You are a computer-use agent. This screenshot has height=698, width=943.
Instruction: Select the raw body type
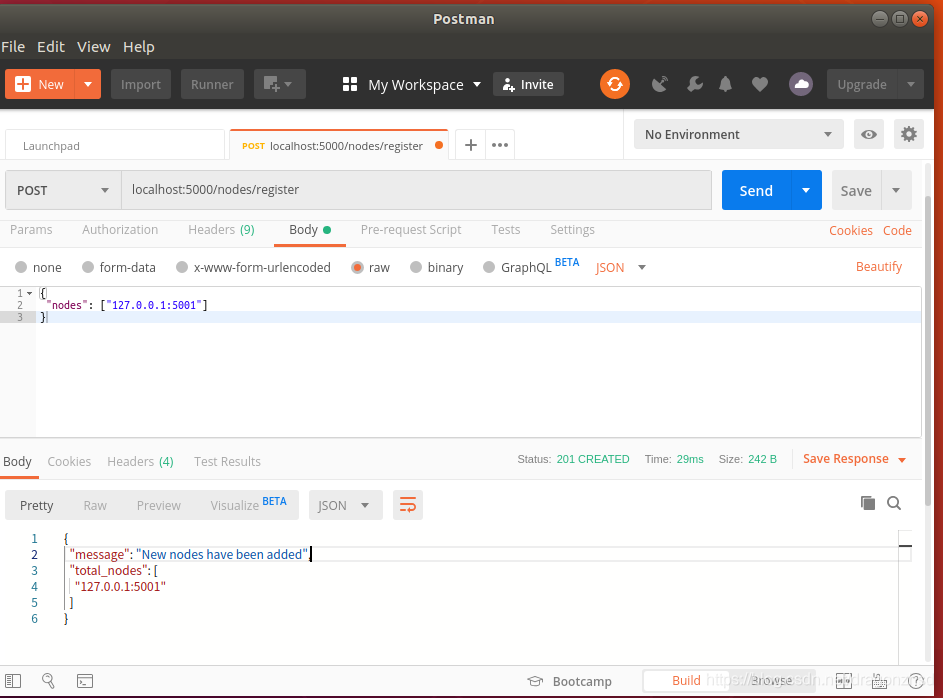tap(357, 267)
